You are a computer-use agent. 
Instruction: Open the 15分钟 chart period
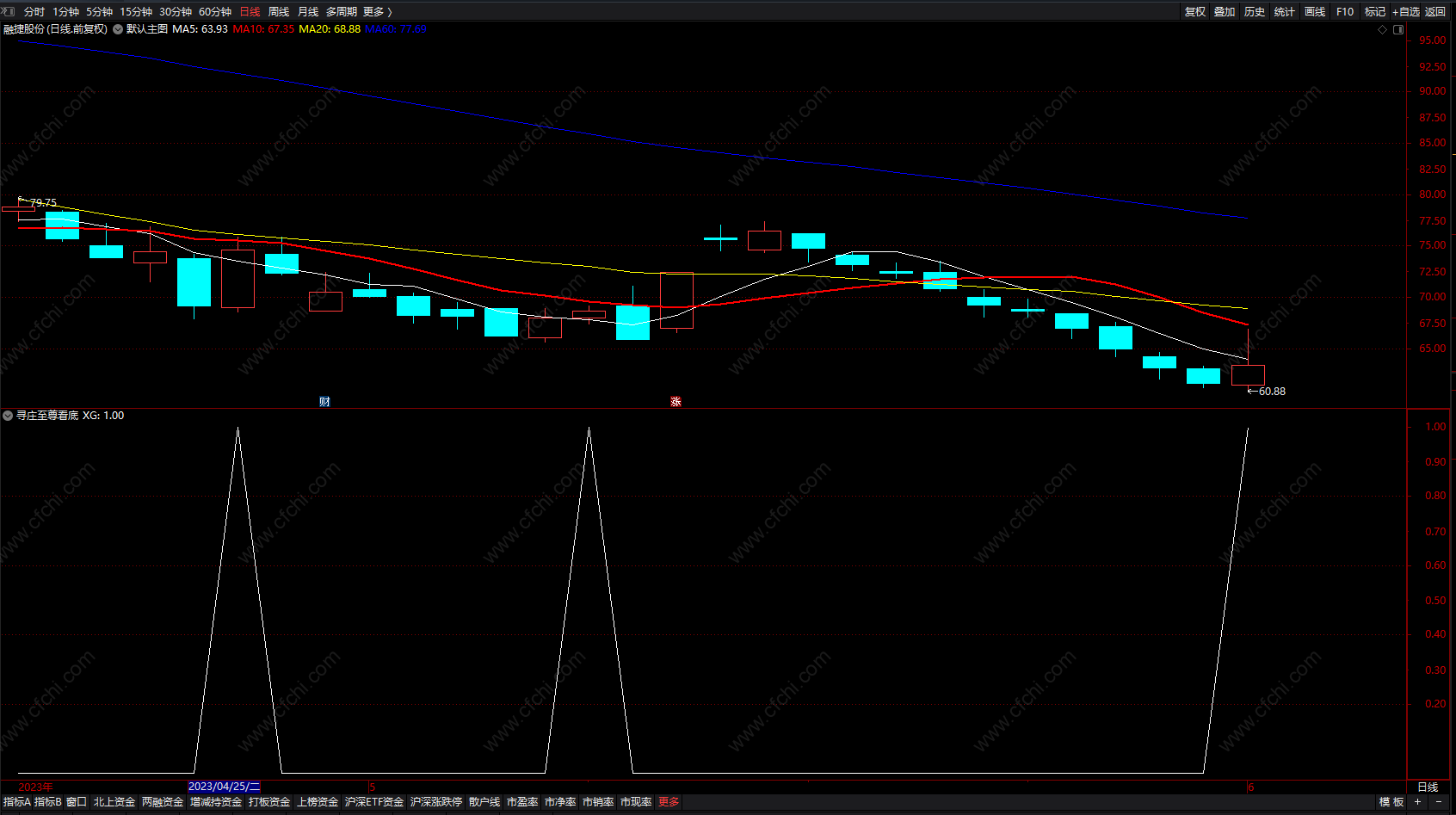pyautogui.click(x=136, y=12)
